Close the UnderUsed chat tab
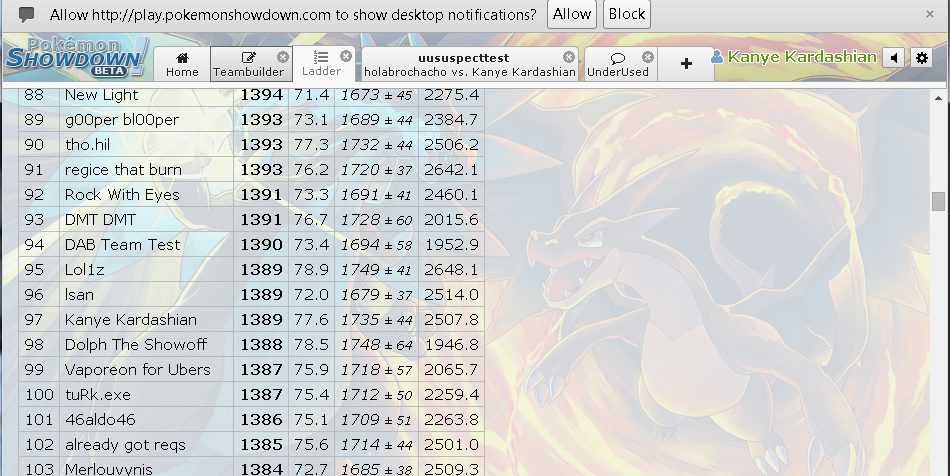The width and height of the screenshot is (950, 476). [648, 57]
